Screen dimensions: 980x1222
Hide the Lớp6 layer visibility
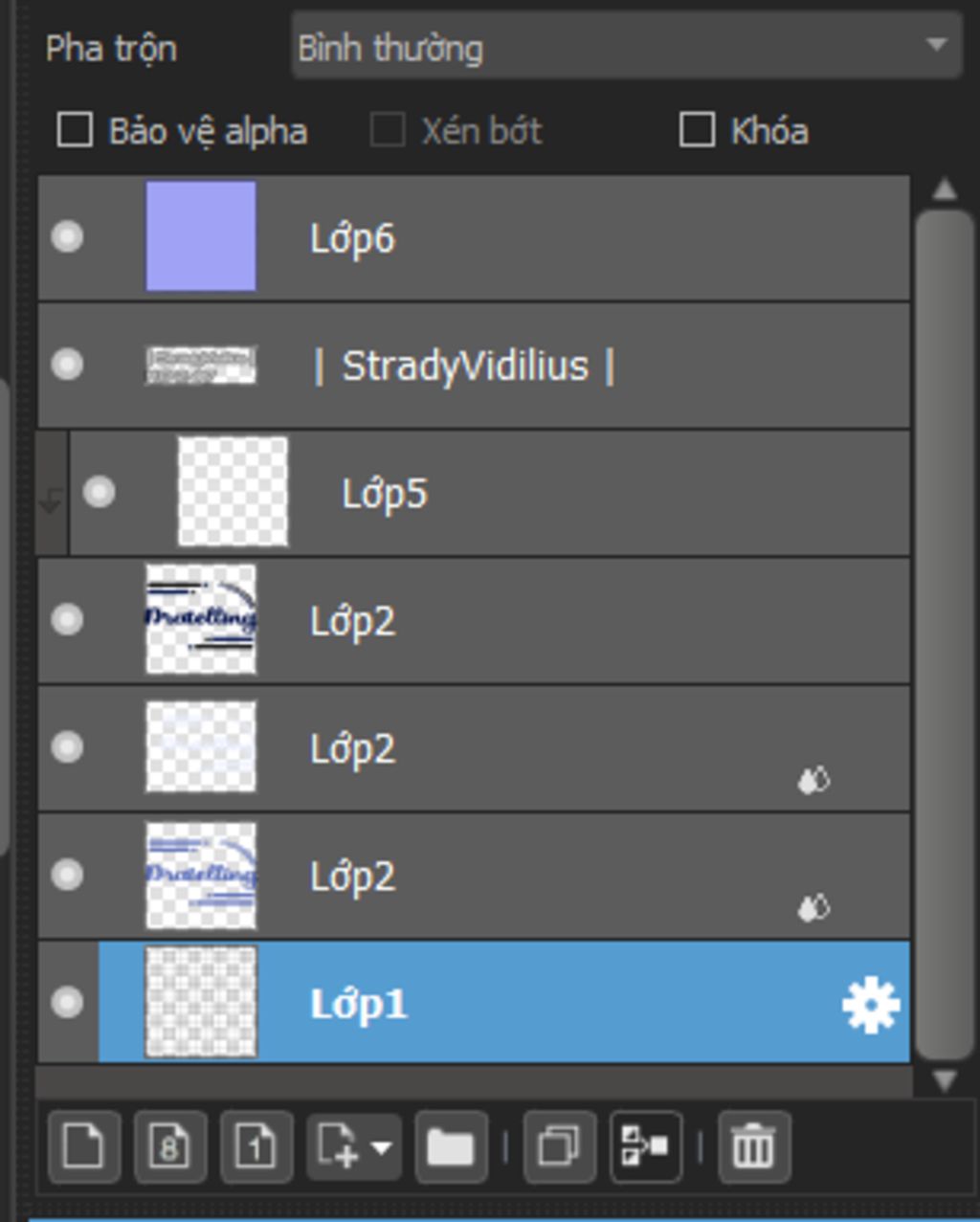(x=67, y=236)
